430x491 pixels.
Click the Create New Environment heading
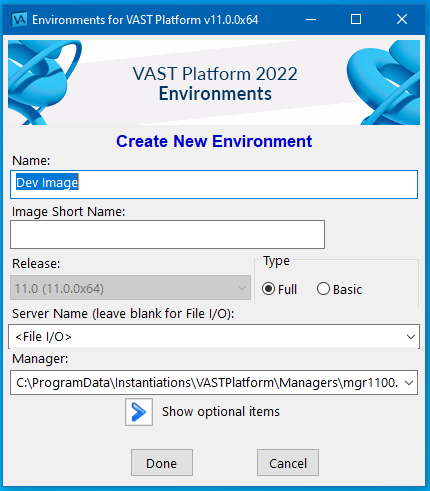pyautogui.click(x=214, y=141)
